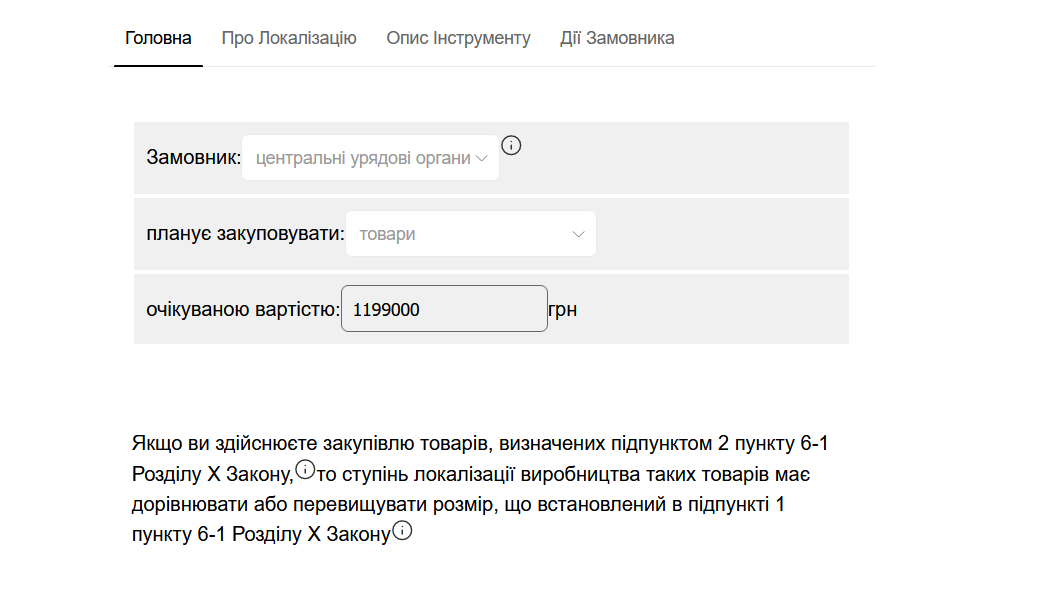Screen dimensions: 1046x602
Task: Go to the Опис Інструменту tab
Action: tap(458, 39)
